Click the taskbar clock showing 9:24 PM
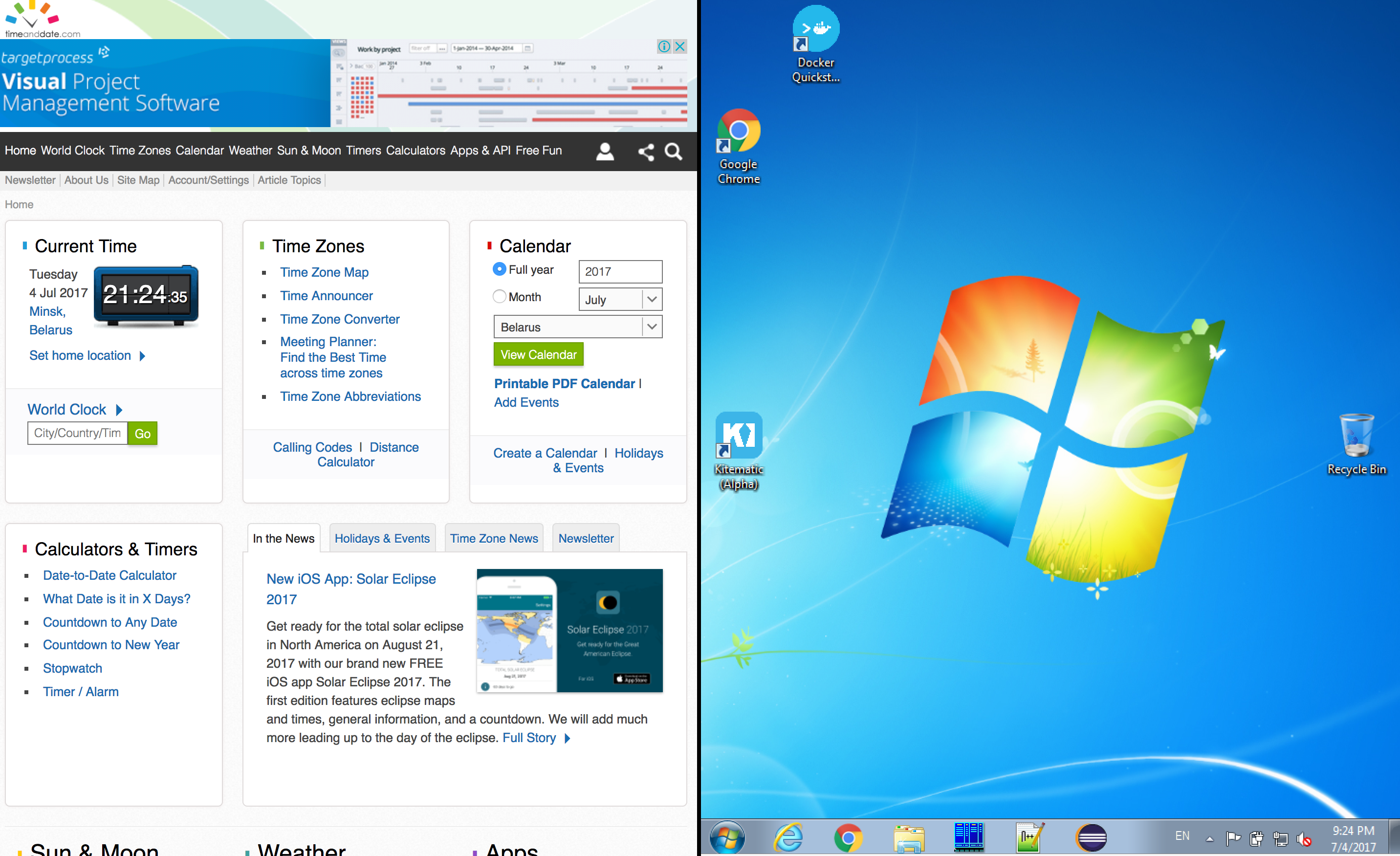Image resolution: width=1400 pixels, height=856 pixels. coord(1354,838)
